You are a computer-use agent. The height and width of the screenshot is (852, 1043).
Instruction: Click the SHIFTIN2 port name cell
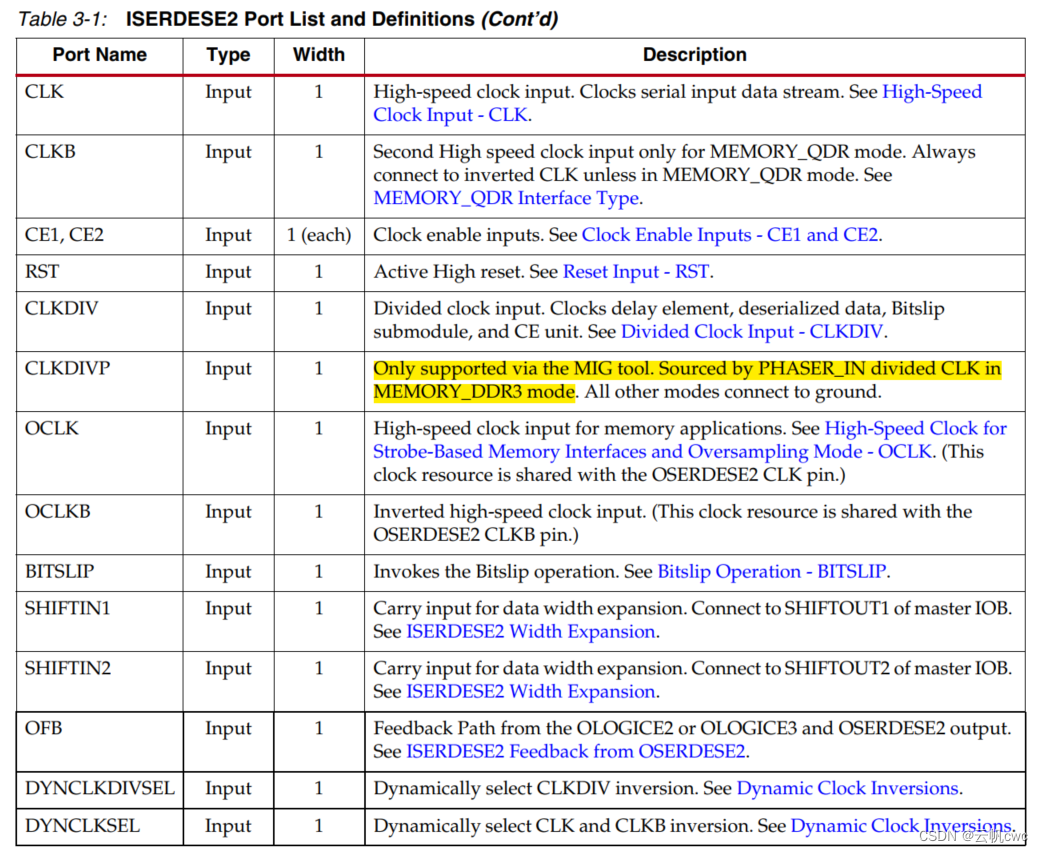pyautogui.click(x=100, y=681)
